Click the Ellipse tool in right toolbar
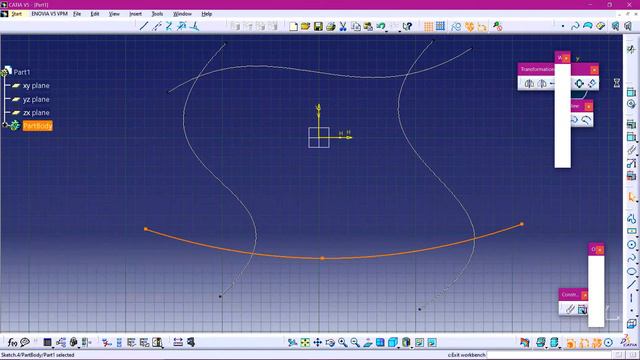The image size is (640, 360). pos(631,271)
